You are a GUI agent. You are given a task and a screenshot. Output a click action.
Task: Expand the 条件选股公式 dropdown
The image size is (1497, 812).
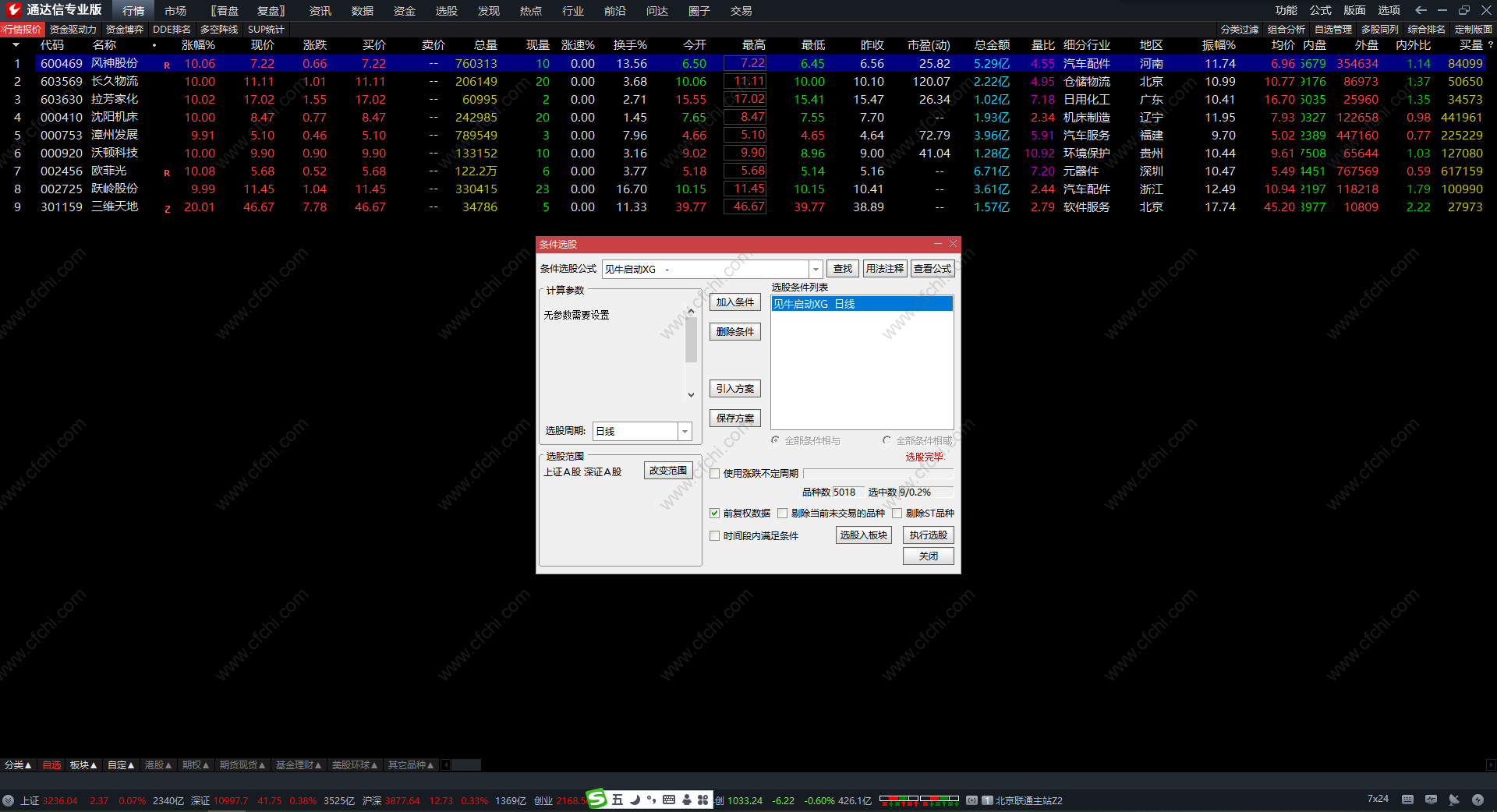pos(816,269)
